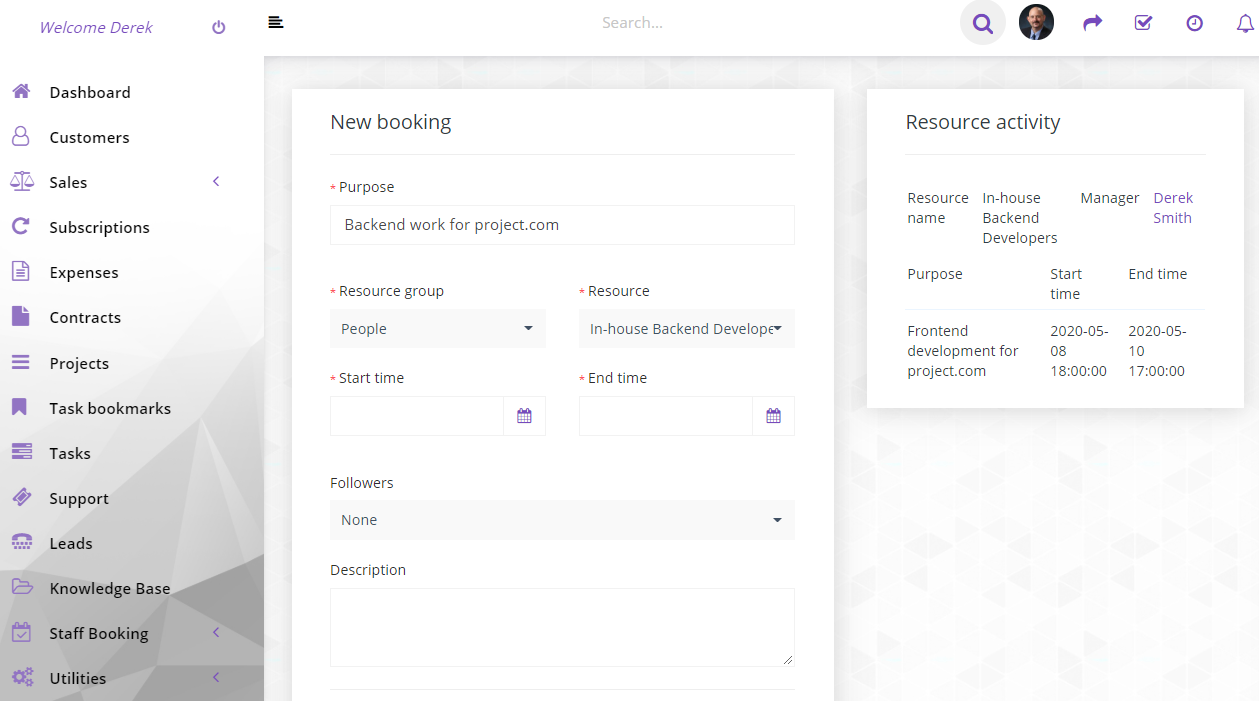This screenshot has height=701, width=1259.
Task: Open Derek Smith manager link
Action: [x=1173, y=208]
